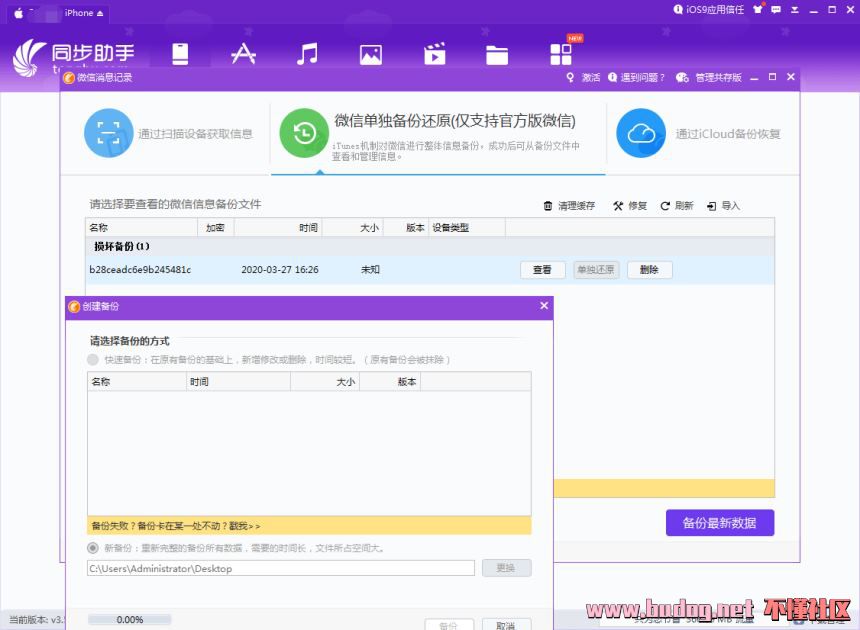The image size is (860, 630).
Task: Open the music note section
Action: 307,54
